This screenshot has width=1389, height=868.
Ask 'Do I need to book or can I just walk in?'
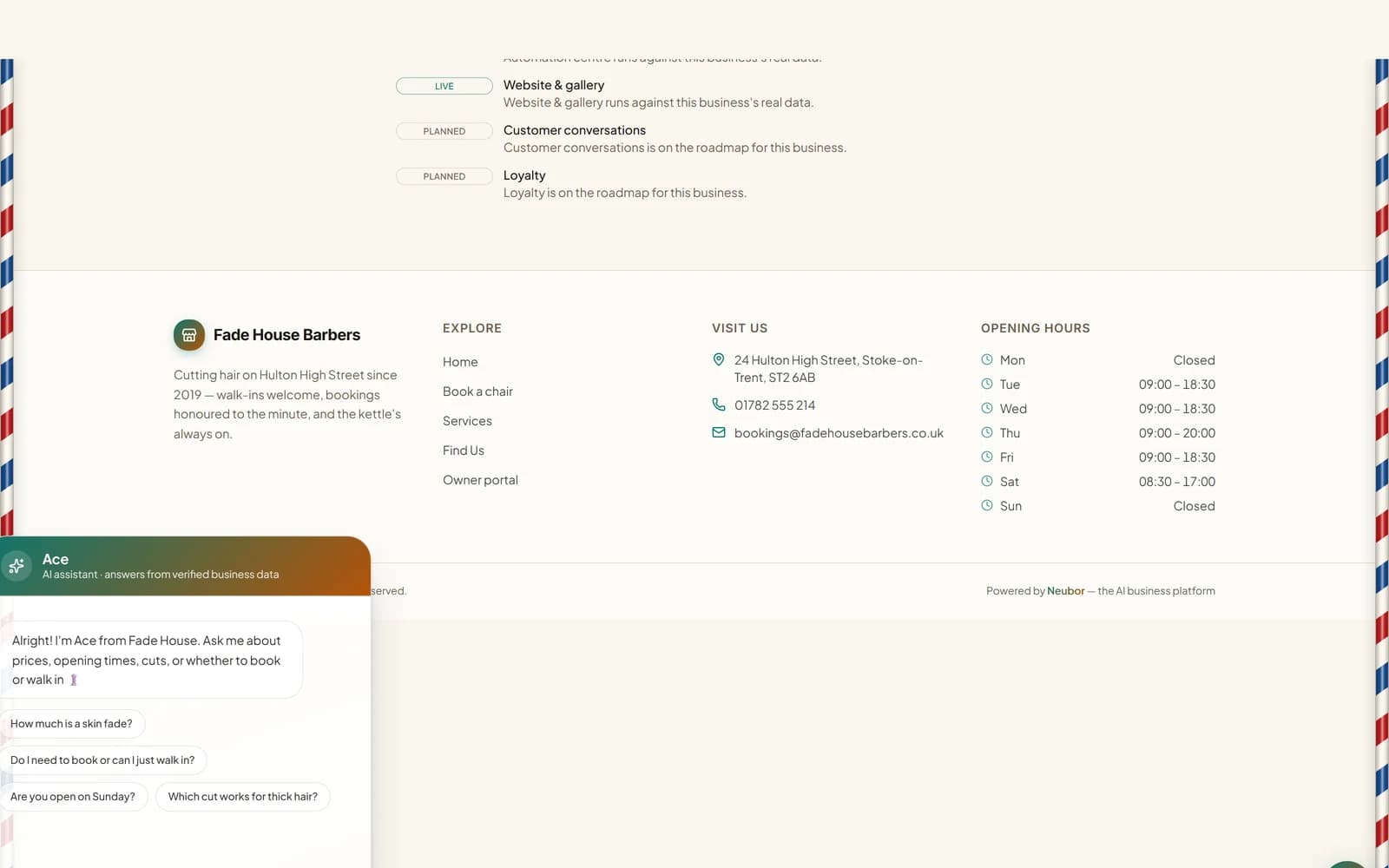102,760
